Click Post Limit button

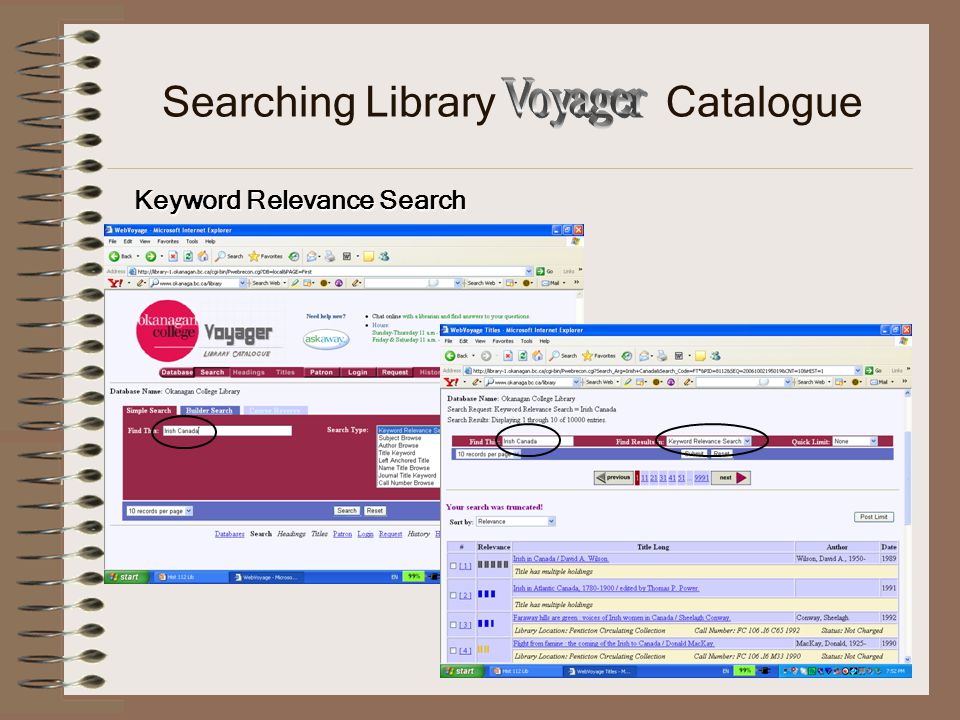873,517
